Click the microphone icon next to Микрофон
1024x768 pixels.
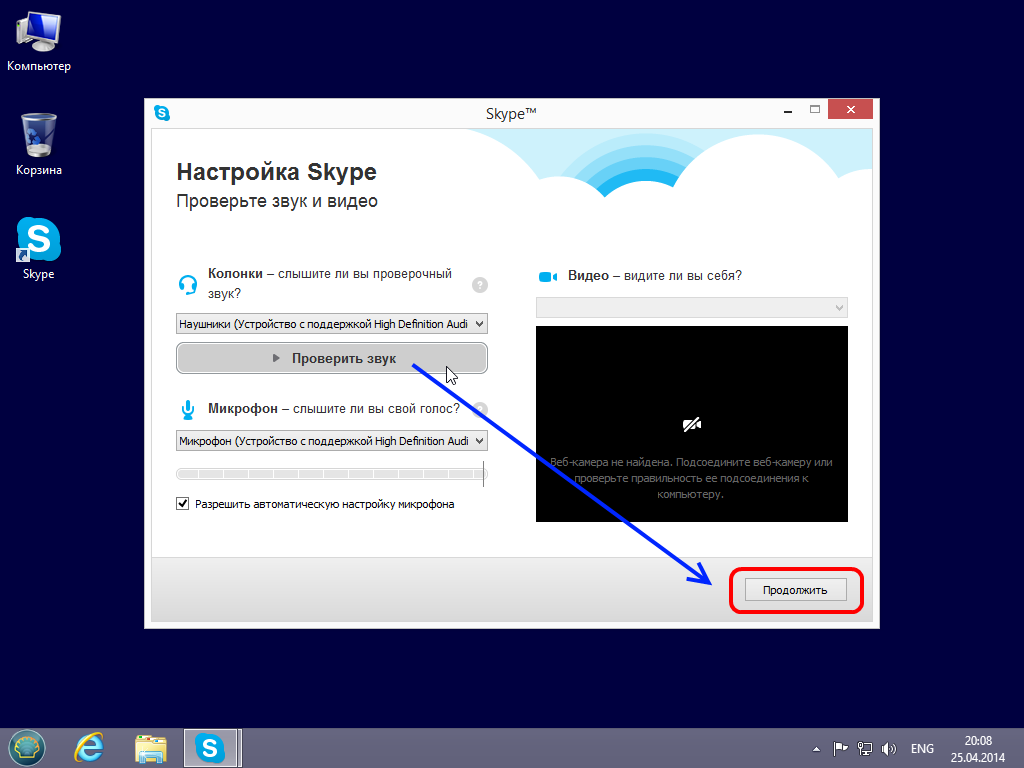[187, 409]
